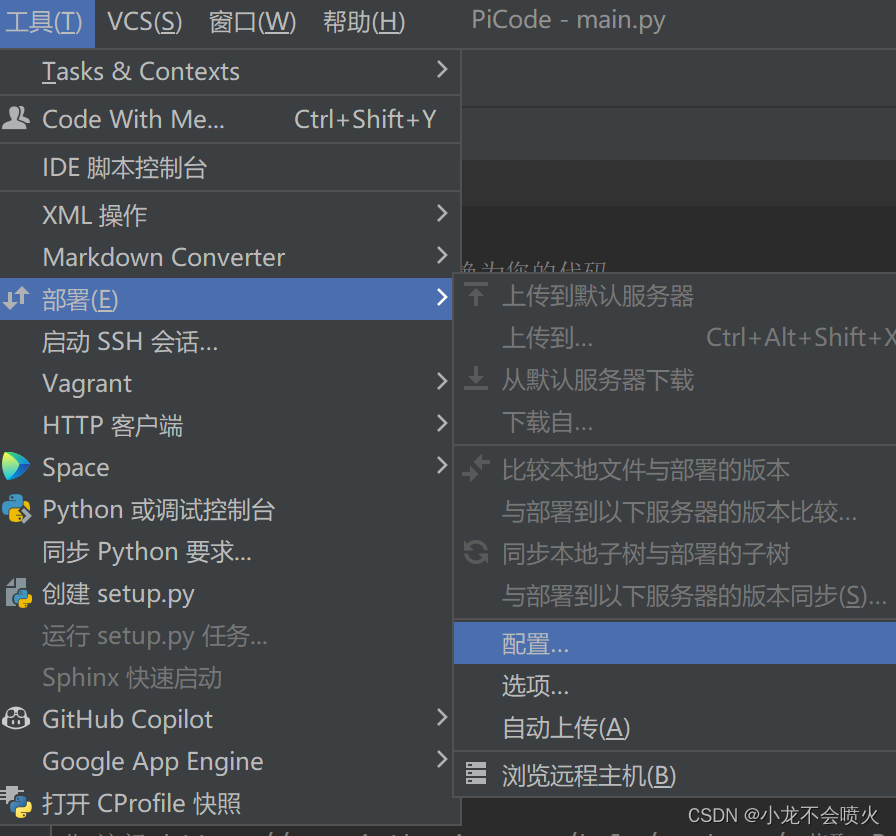Click the sync icon beside 同步本地子树与部署的子树
The image size is (896, 836).
(475, 553)
